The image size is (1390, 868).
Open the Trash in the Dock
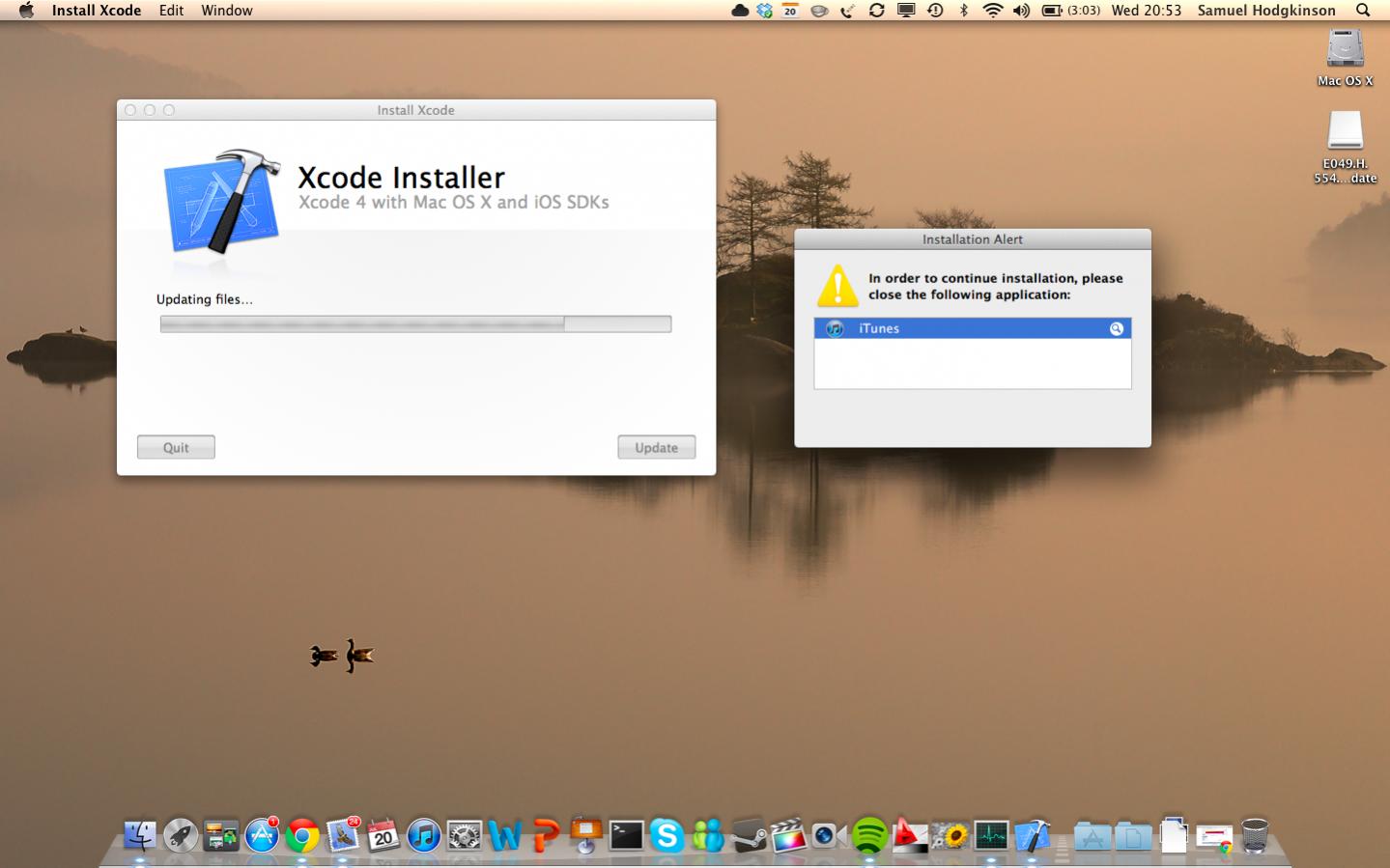point(1255,835)
